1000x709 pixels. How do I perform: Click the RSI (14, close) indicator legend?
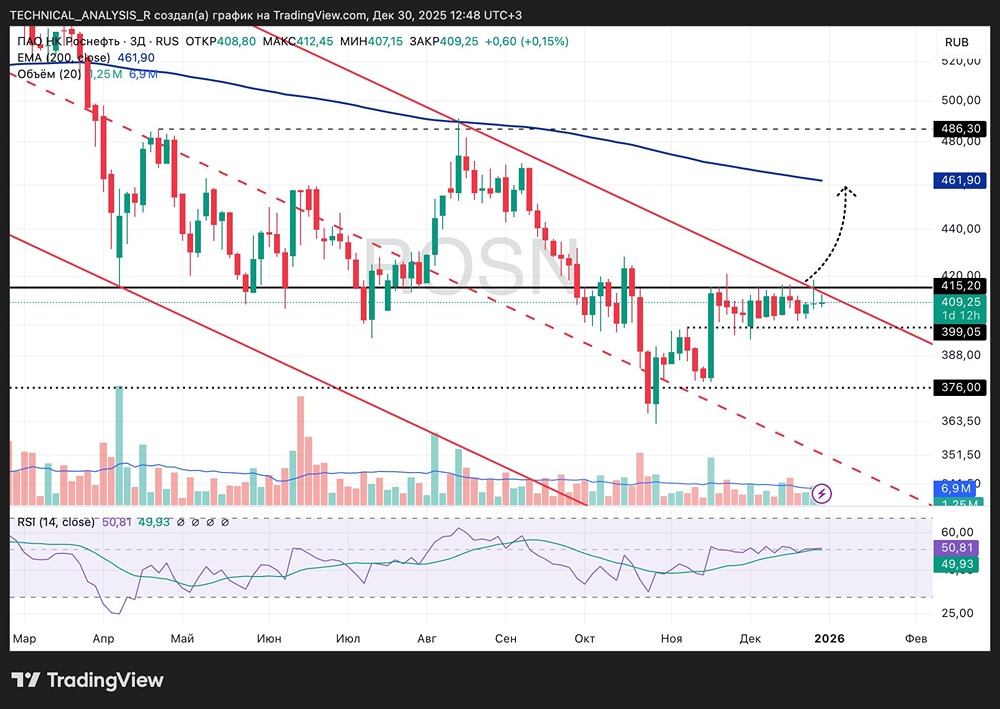(x=55, y=522)
